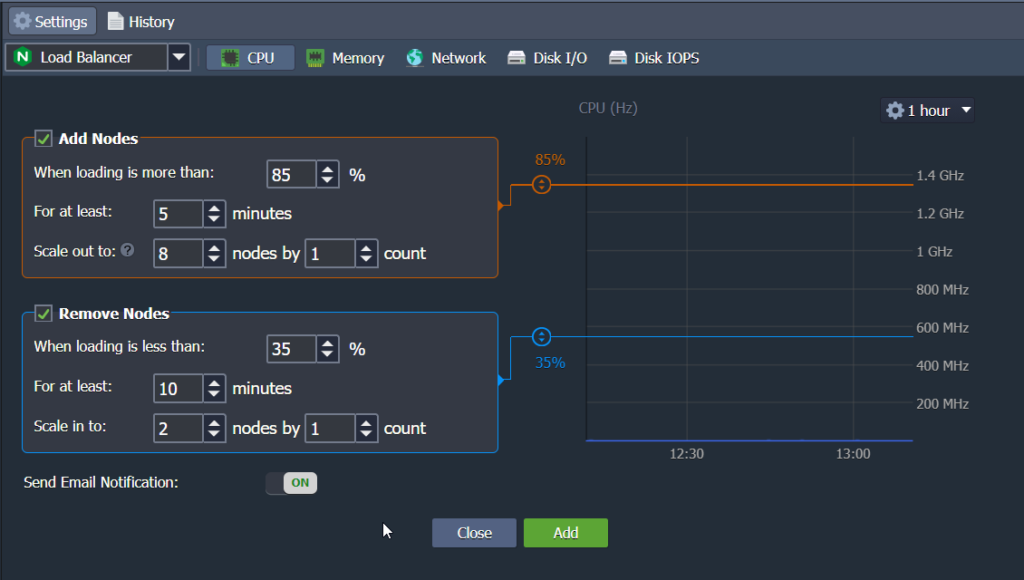Select the CPU resource tab
This screenshot has height=580, width=1024.
tap(250, 57)
